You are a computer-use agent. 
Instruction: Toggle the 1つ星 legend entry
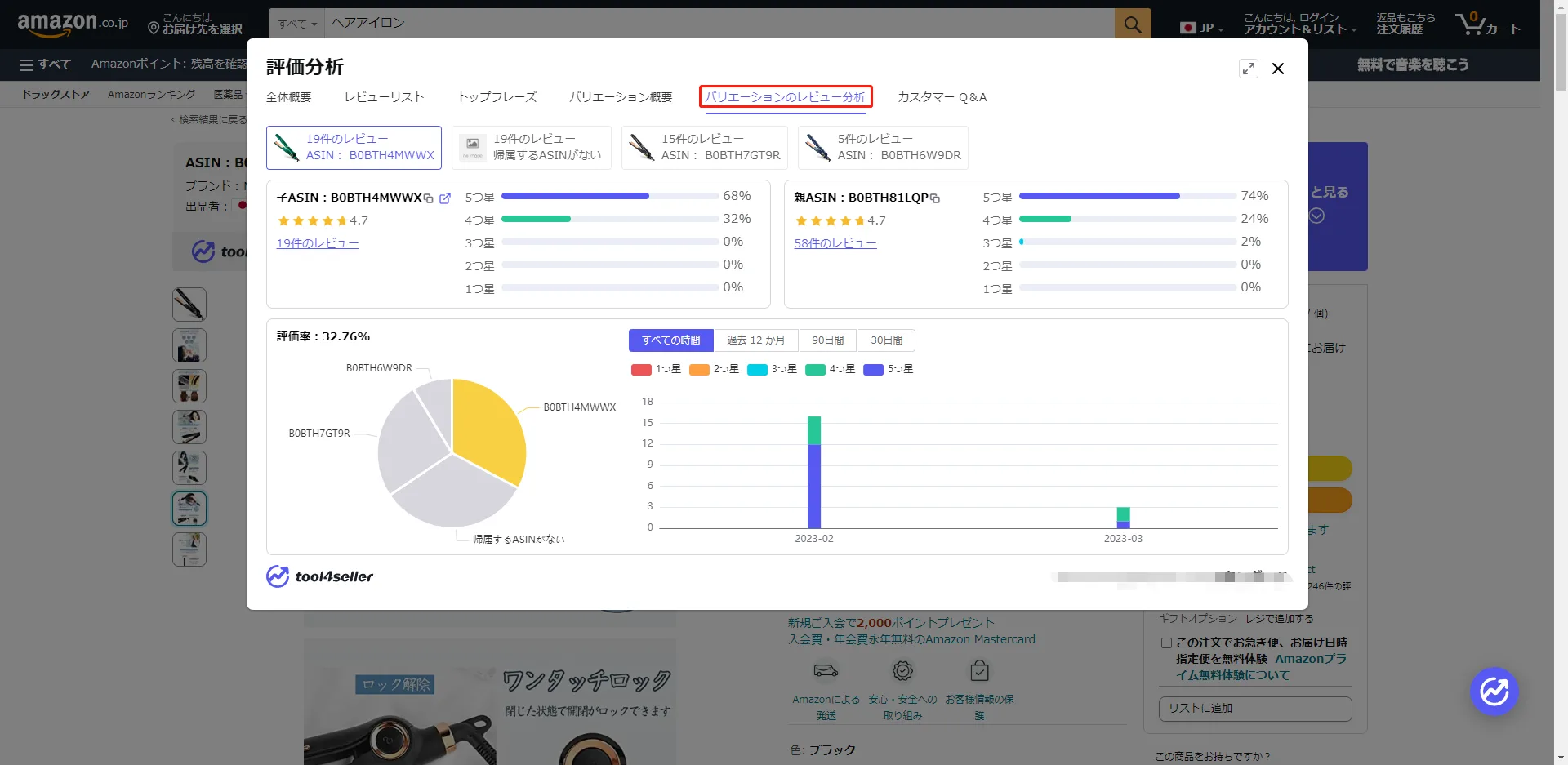point(656,369)
